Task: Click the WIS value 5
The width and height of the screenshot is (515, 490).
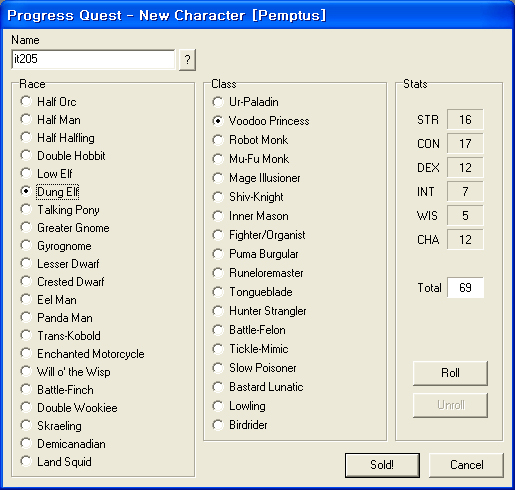Action: tap(465, 215)
